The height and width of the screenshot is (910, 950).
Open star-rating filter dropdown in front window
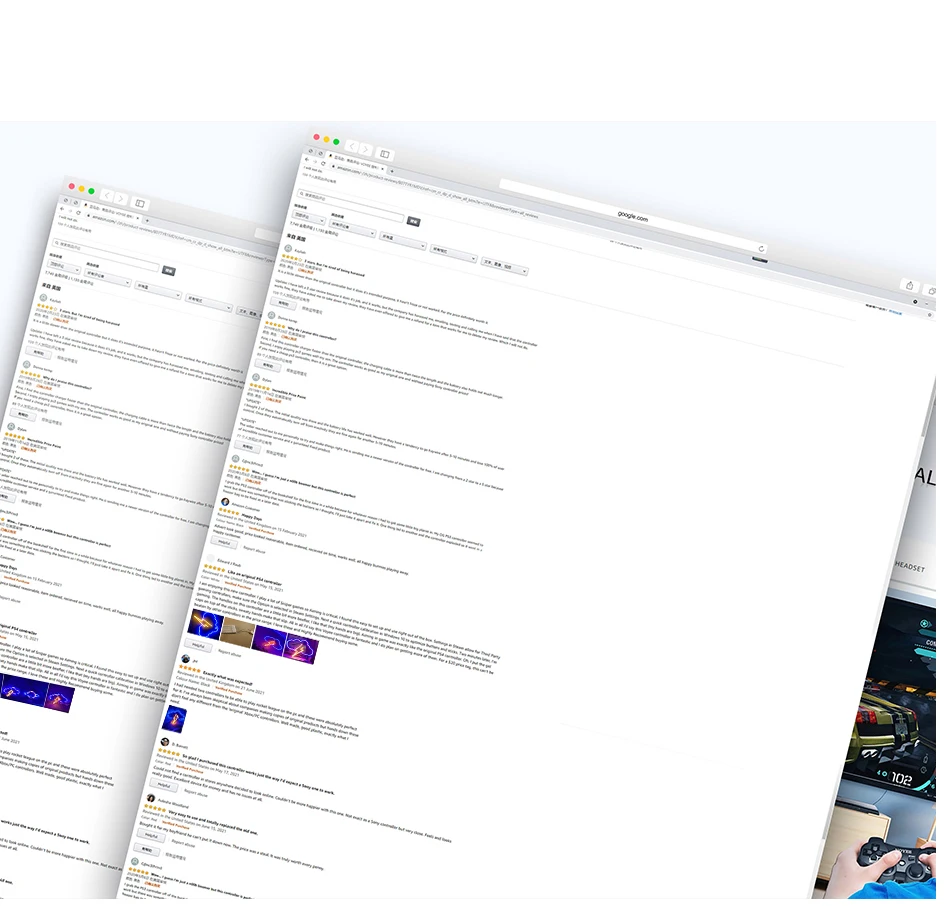pos(403,242)
